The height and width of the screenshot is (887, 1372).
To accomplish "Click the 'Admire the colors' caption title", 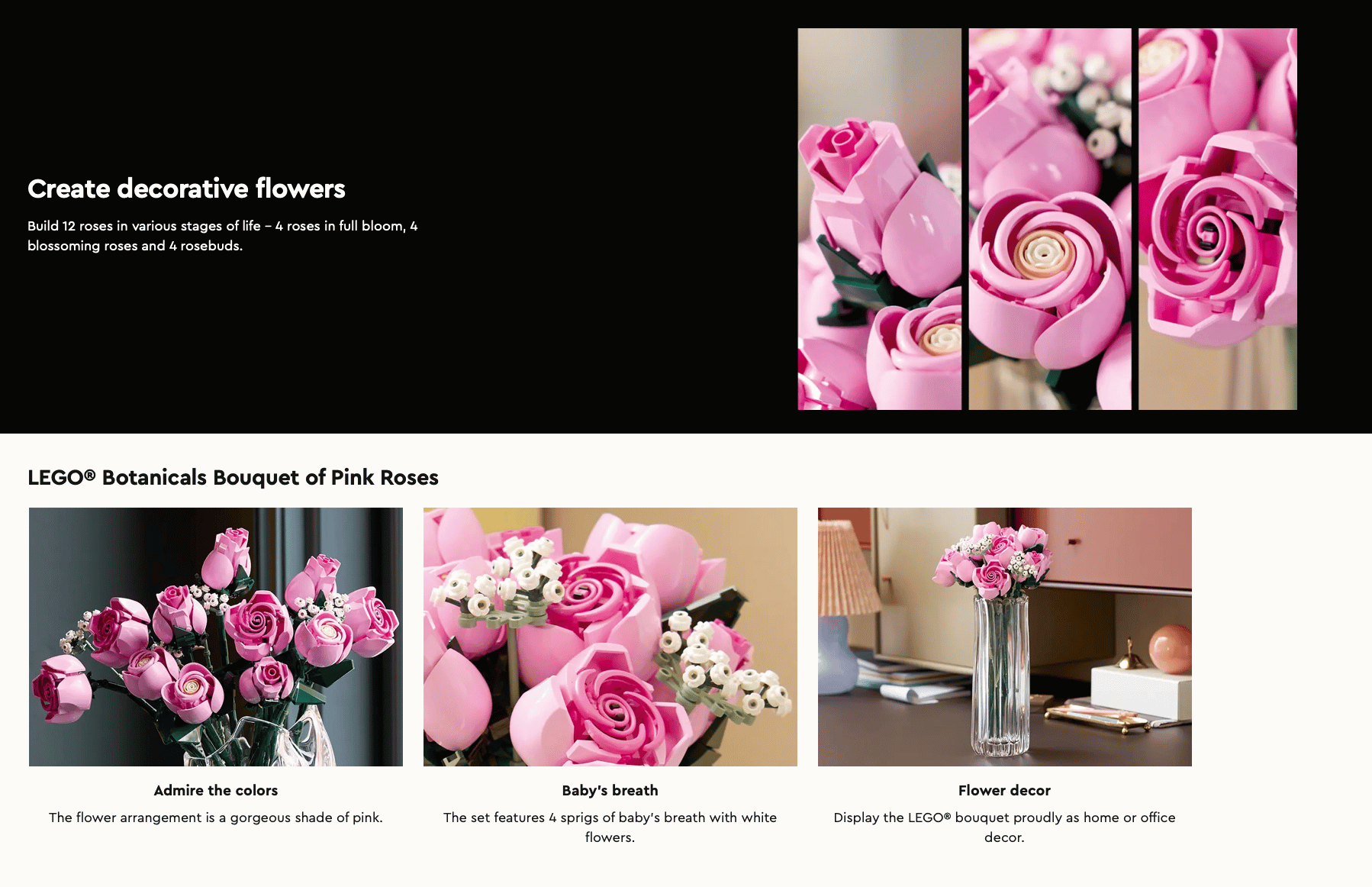I will [x=216, y=790].
